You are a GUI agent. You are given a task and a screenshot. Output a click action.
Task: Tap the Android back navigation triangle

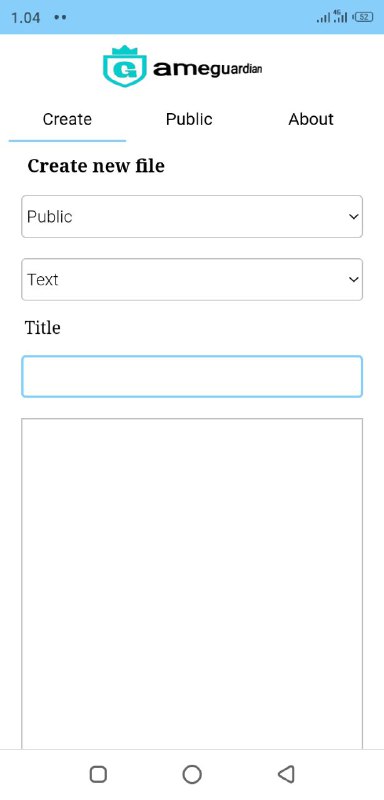[x=287, y=774]
